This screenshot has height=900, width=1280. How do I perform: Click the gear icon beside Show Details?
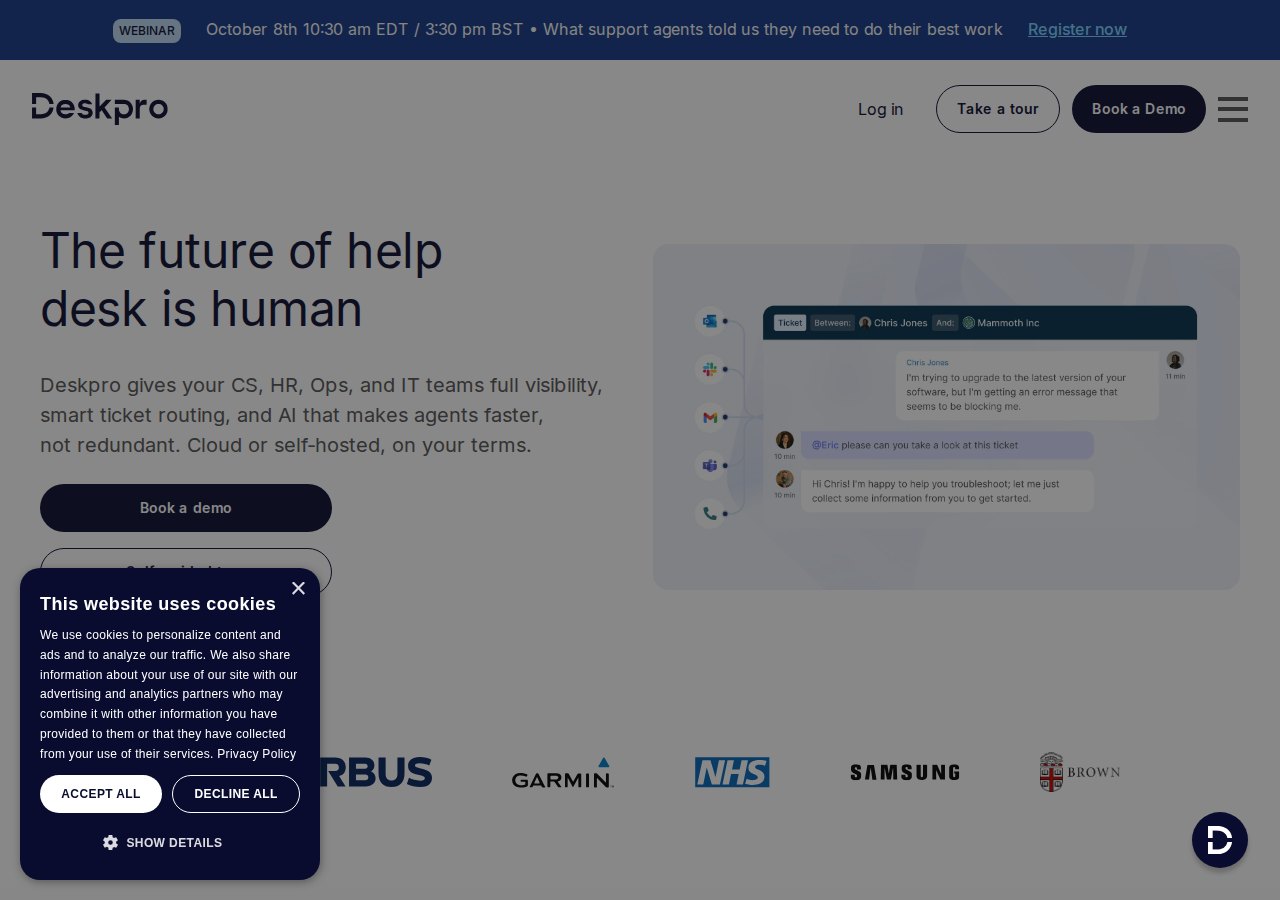110,843
